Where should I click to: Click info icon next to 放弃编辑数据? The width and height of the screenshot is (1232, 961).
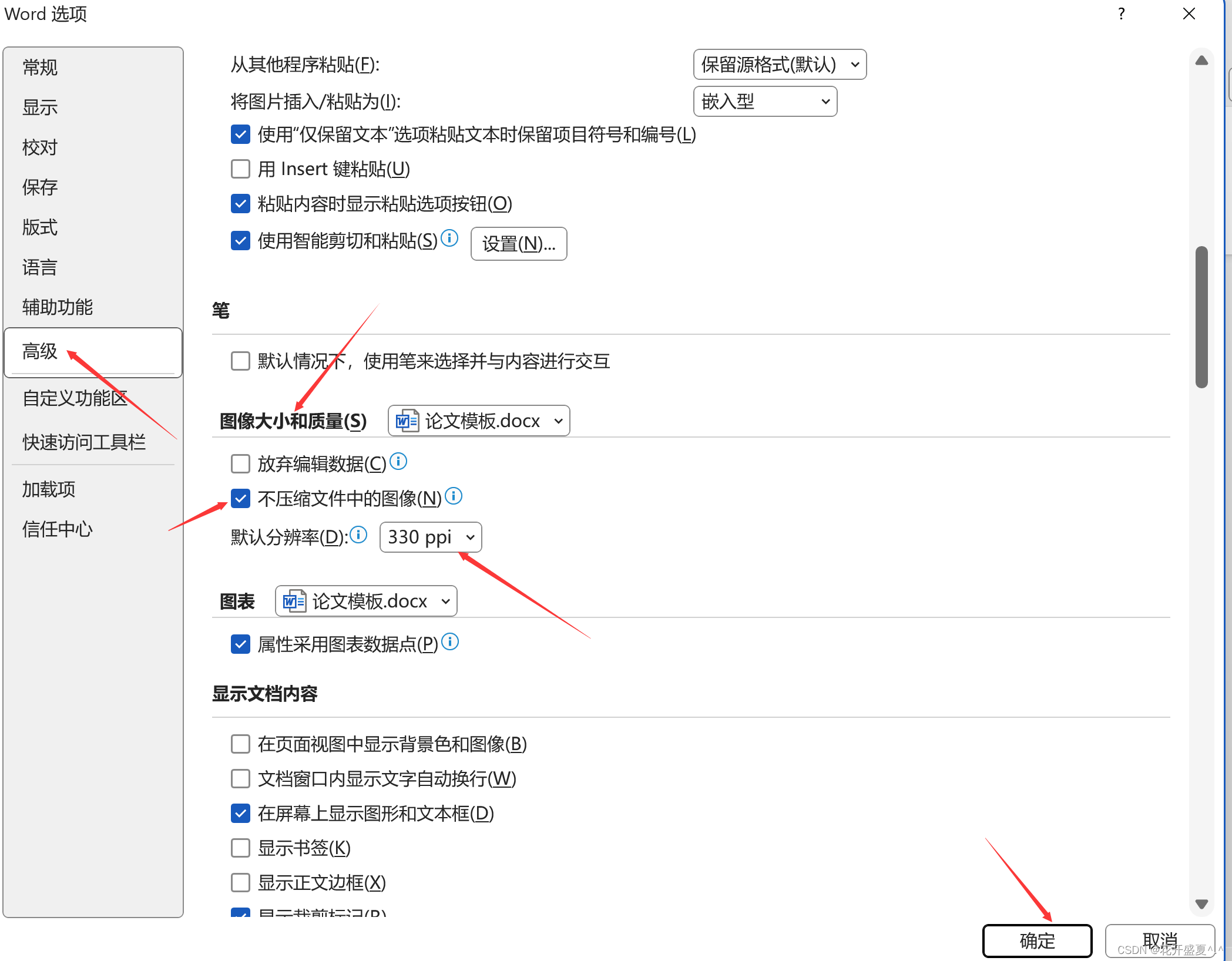[398, 462]
